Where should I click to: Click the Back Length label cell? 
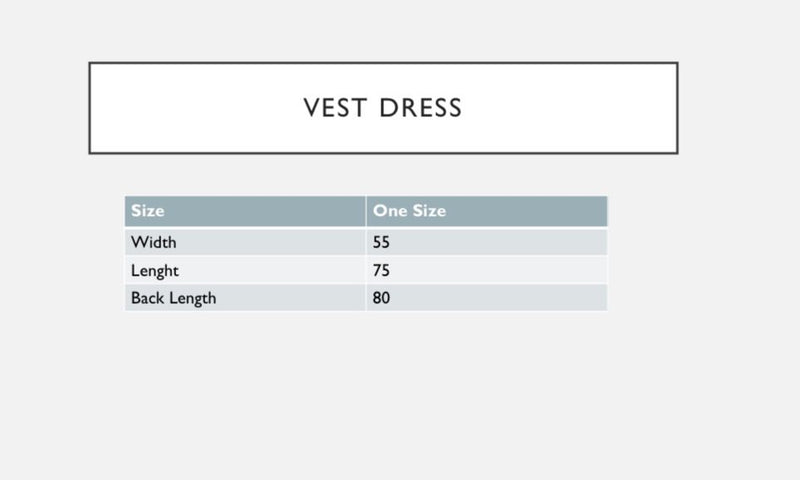tap(173, 298)
